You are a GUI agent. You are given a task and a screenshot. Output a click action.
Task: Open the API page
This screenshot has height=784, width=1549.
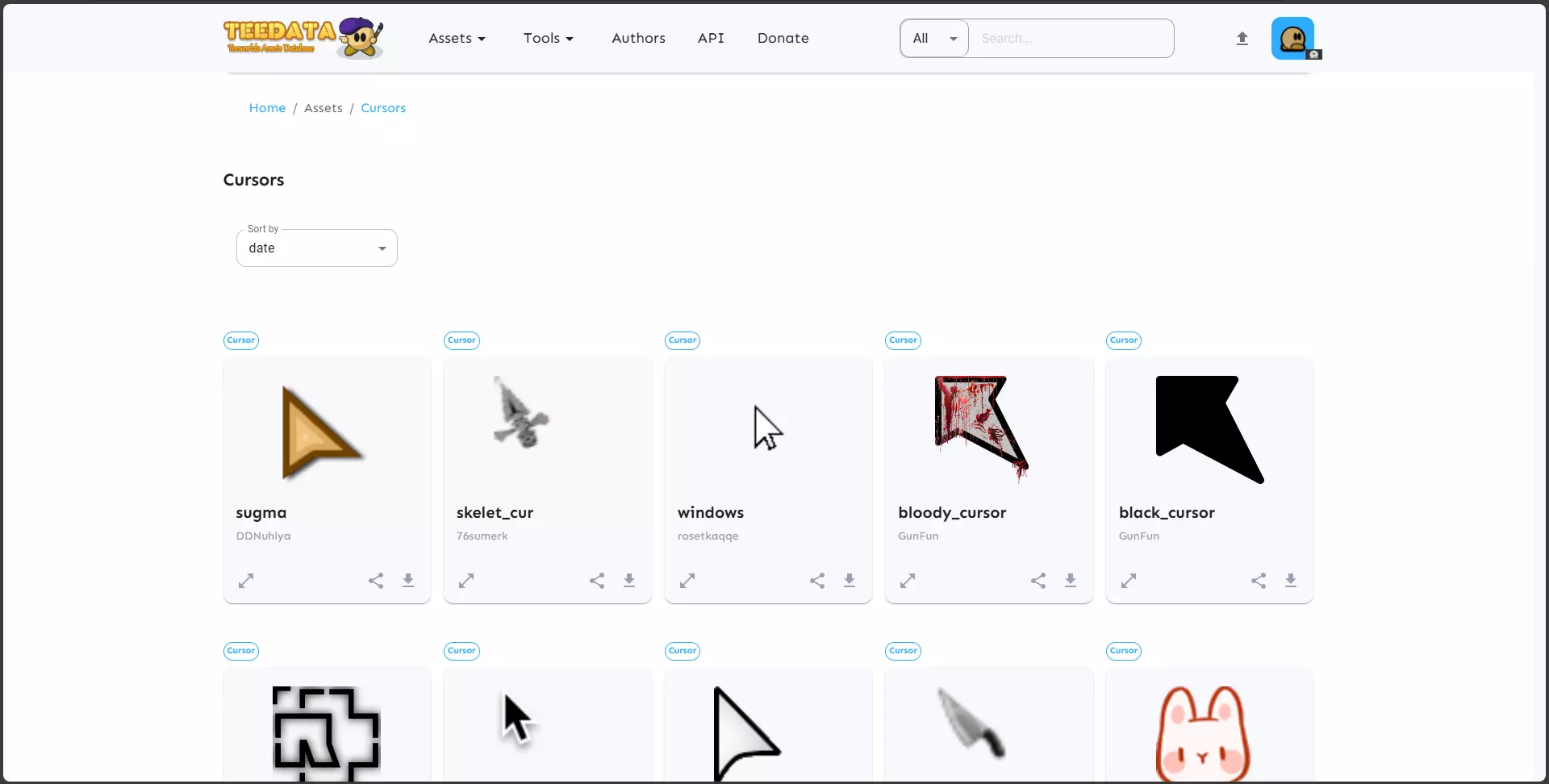(711, 38)
